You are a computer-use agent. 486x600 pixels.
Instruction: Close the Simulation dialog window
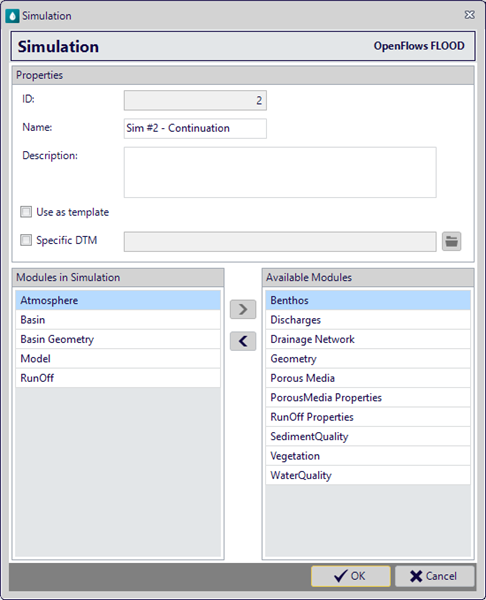[x=470, y=15]
